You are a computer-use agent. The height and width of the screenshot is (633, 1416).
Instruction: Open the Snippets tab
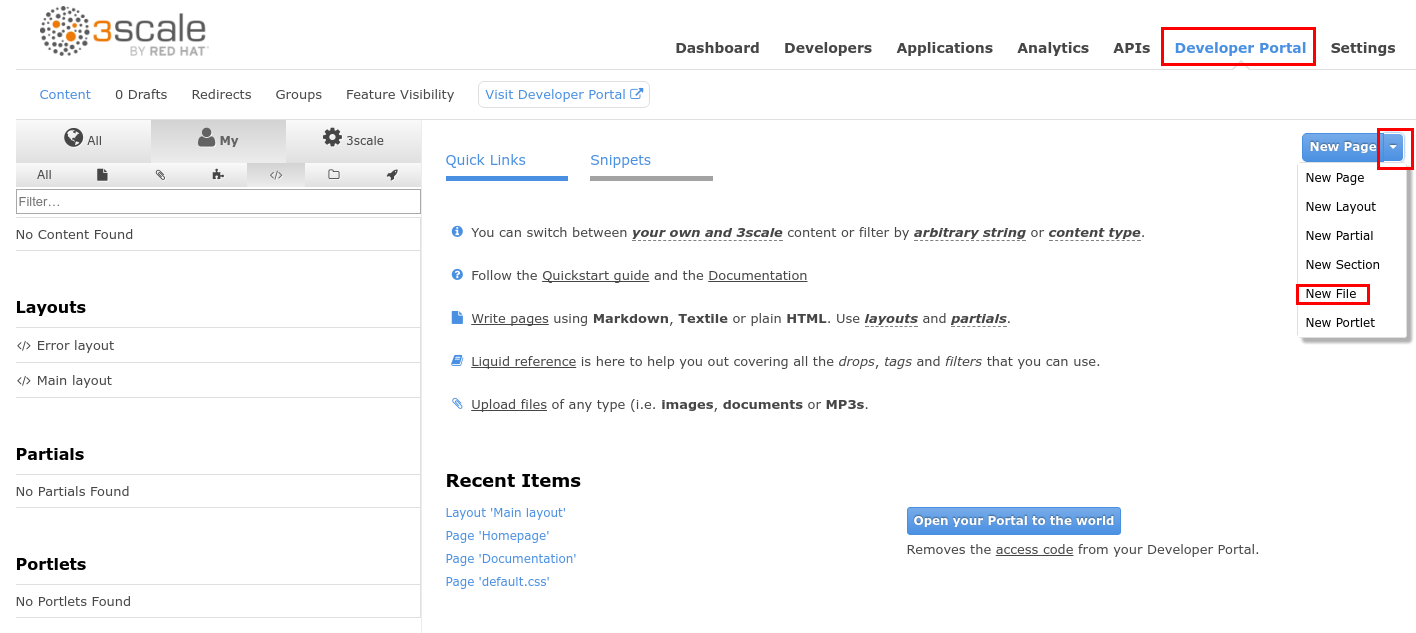pos(620,160)
